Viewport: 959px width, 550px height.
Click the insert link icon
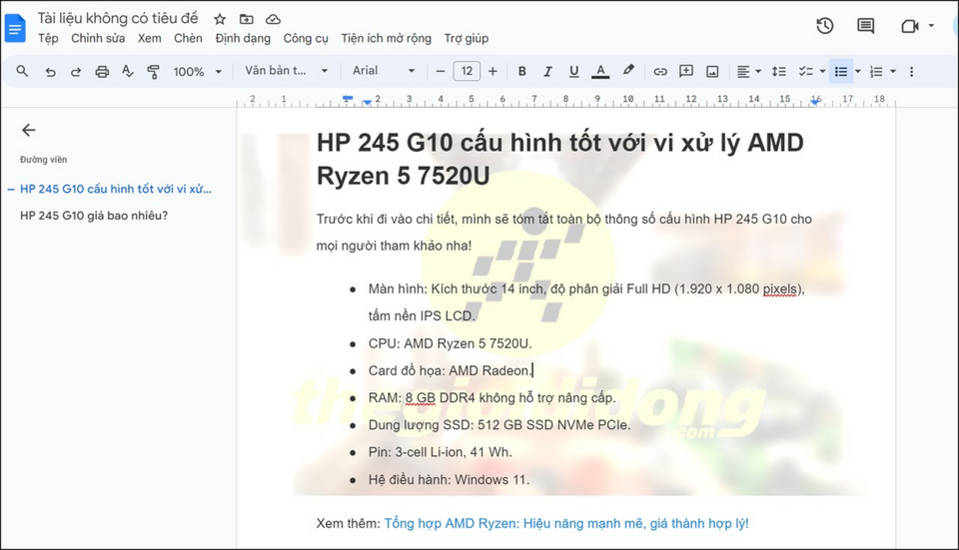(660, 72)
